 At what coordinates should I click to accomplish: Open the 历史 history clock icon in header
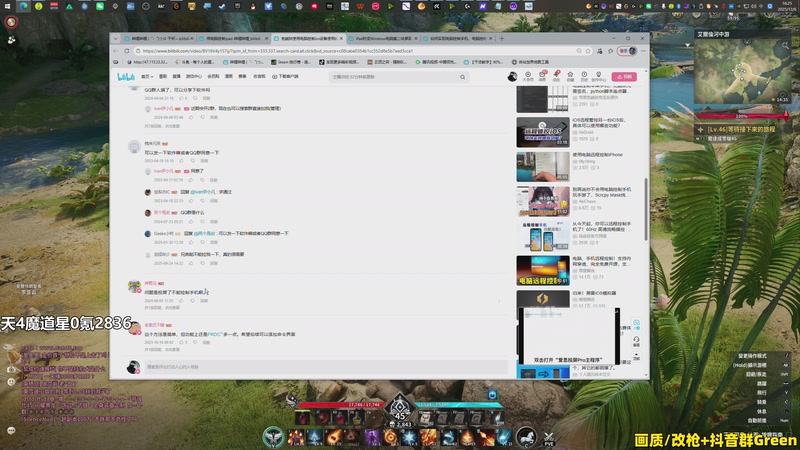pos(584,77)
